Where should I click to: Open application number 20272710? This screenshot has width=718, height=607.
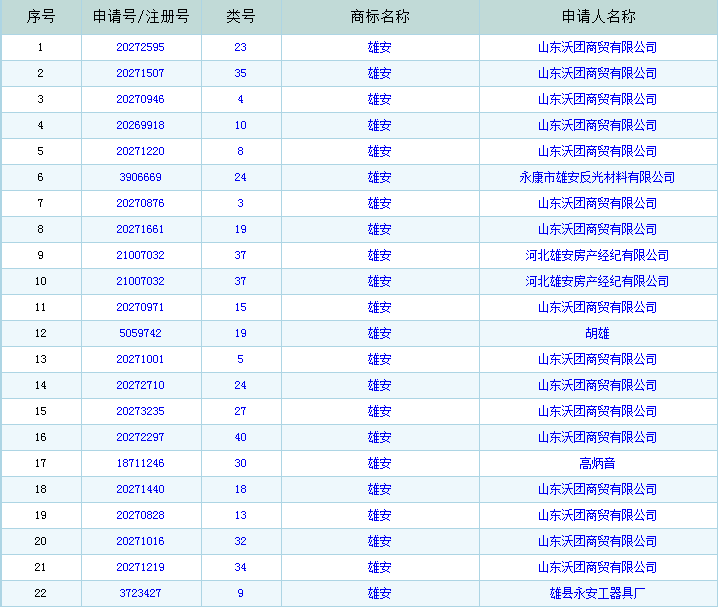point(140,385)
